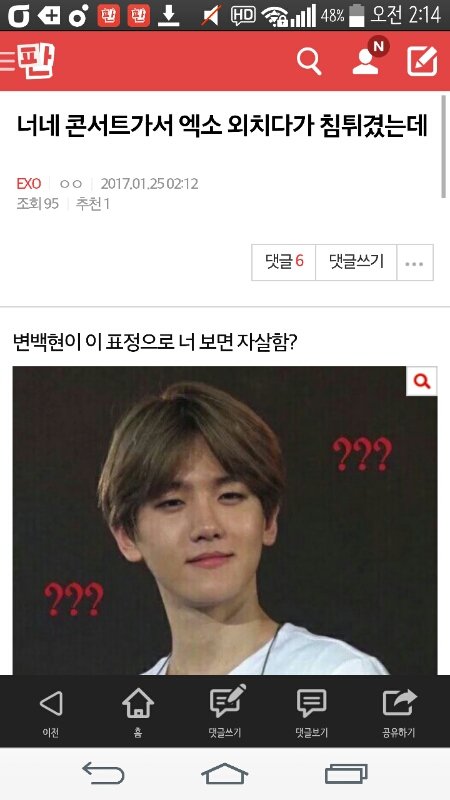Tap 댓글보기 speech bubble icon

tap(311, 703)
